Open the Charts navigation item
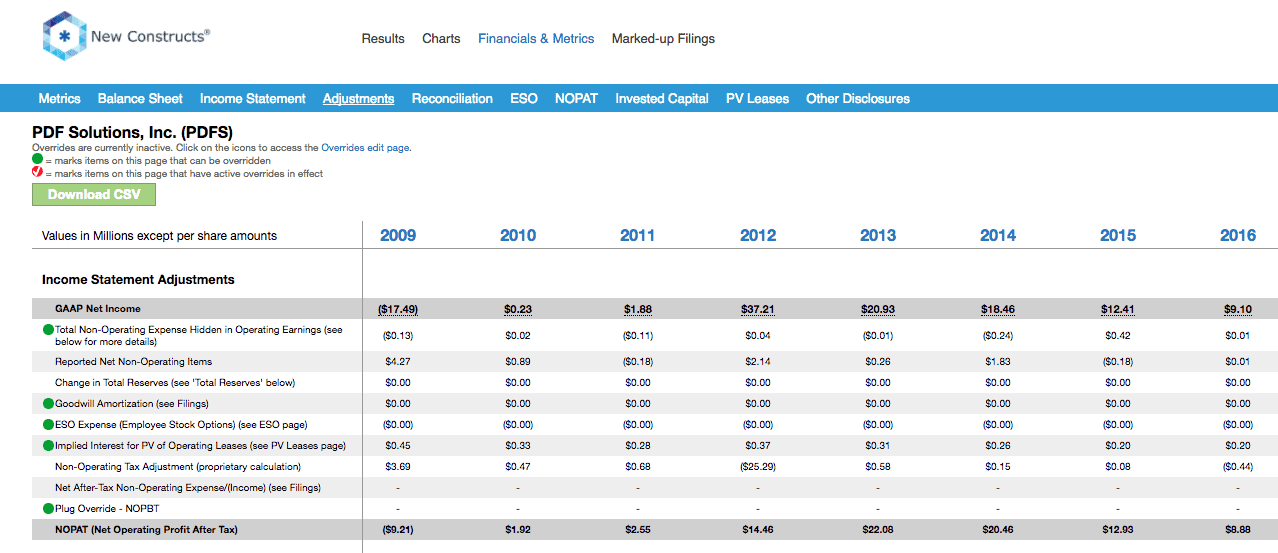Image resolution: width=1278 pixels, height=553 pixels. 441,39
